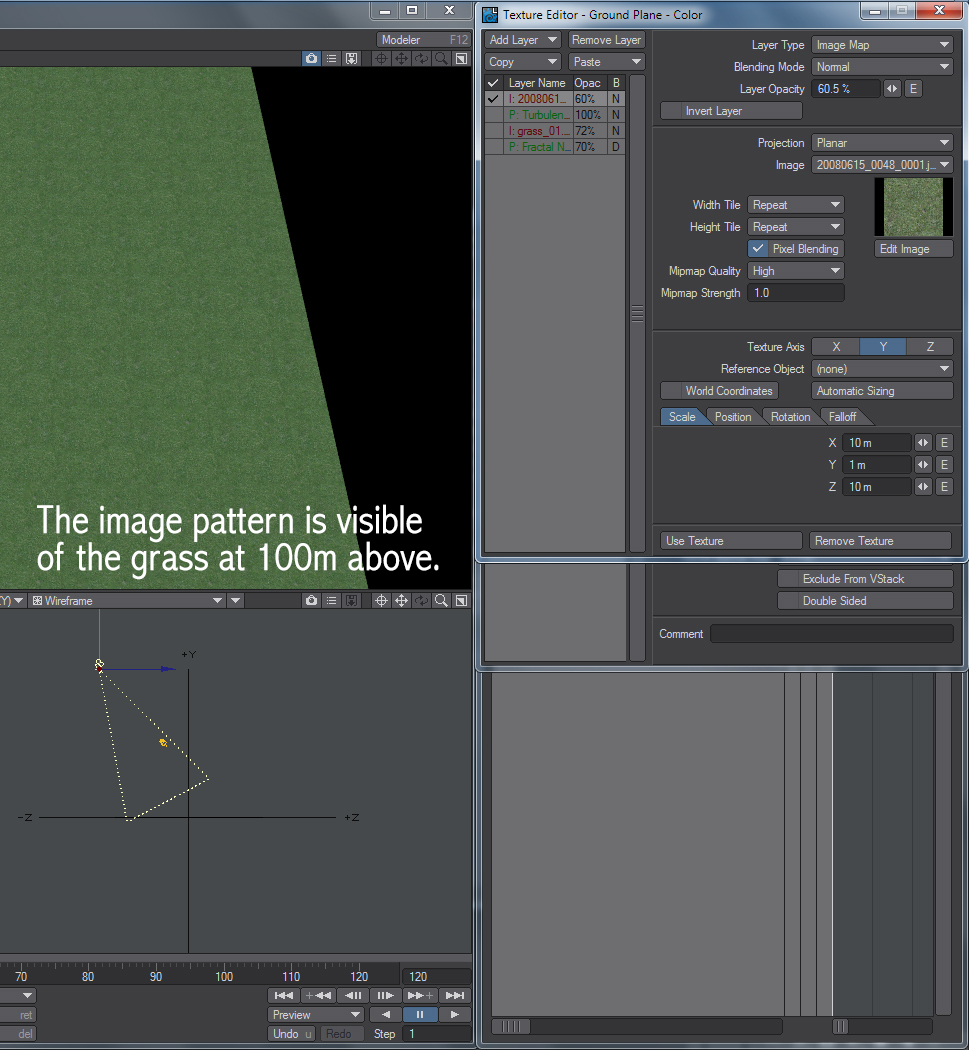Click list options icon in Wireframe viewport toolbar
The image size is (969, 1050).
(x=331, y=601)
